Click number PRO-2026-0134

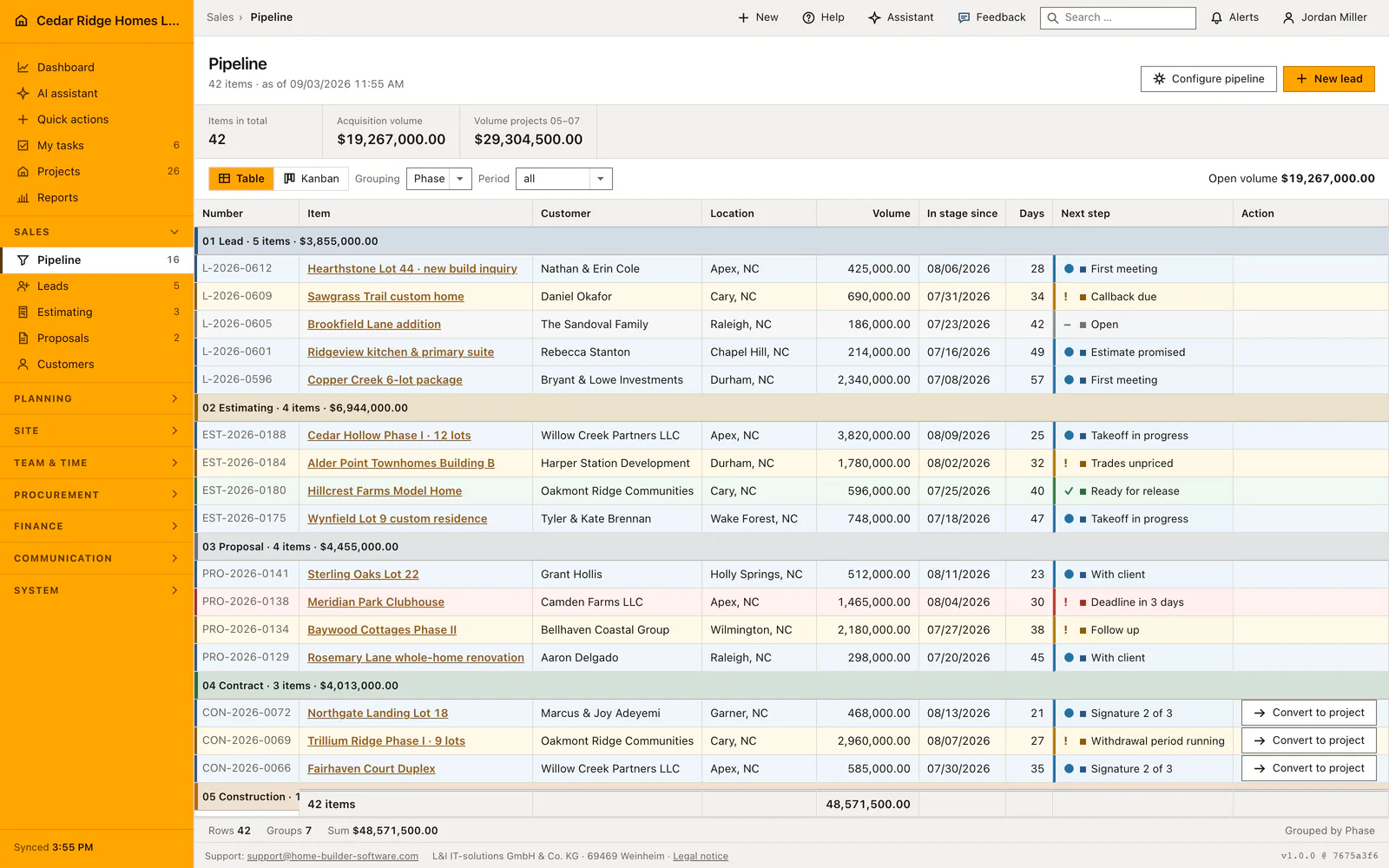click(x=246, y=629)
